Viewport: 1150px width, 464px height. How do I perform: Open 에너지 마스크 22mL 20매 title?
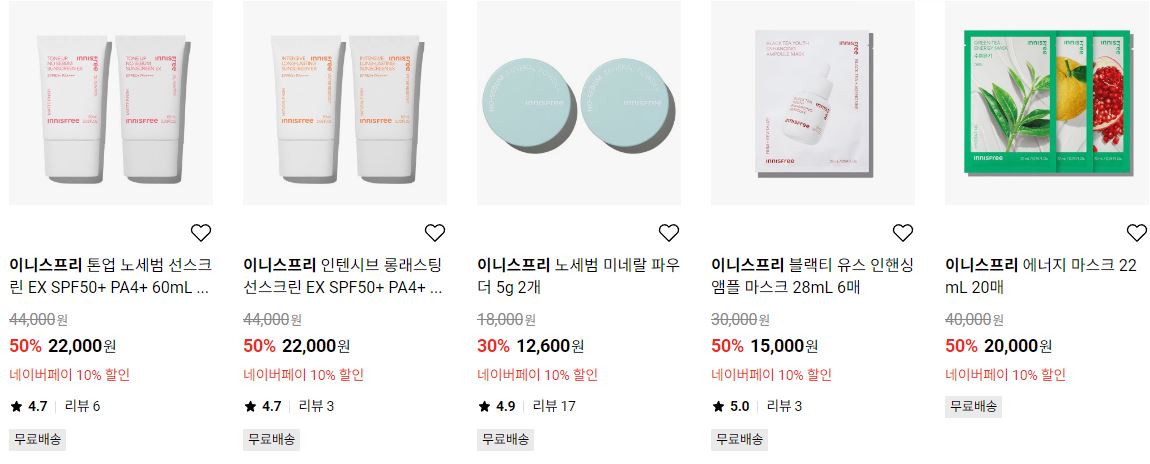(1041, 276)
